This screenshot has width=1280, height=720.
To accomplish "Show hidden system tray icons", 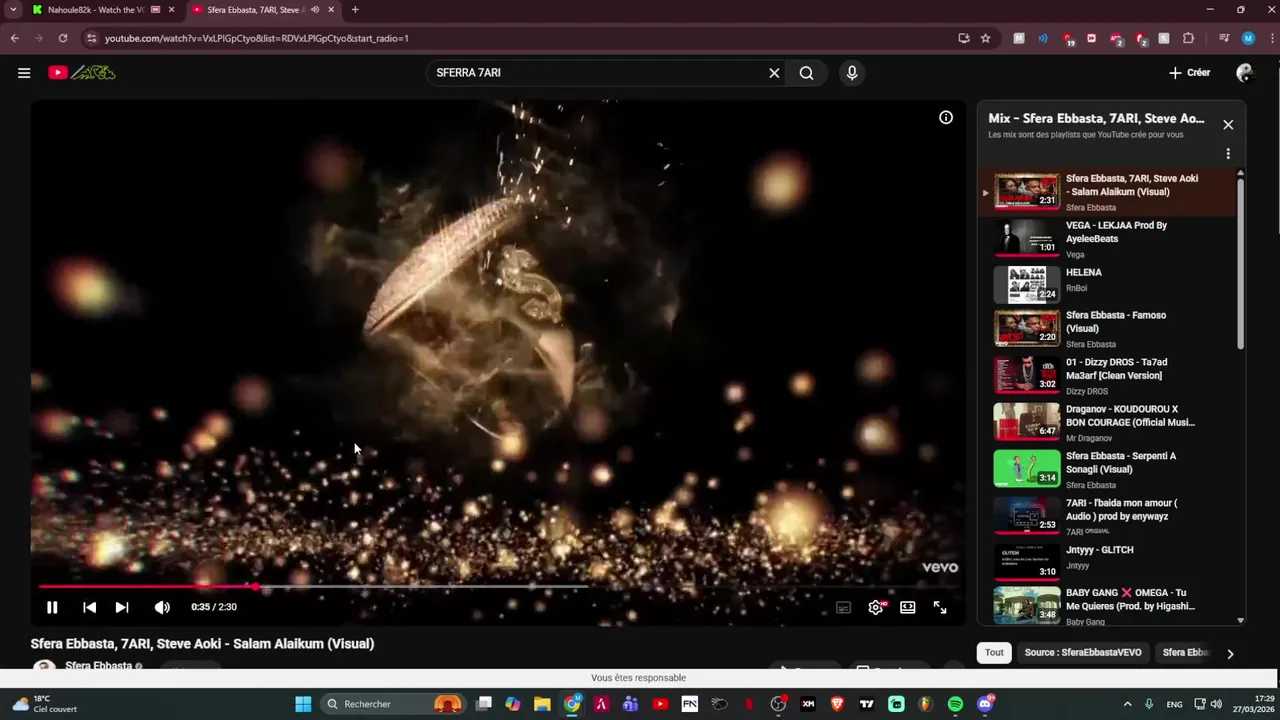I will pyautogui.click(x=1127, y=704).
